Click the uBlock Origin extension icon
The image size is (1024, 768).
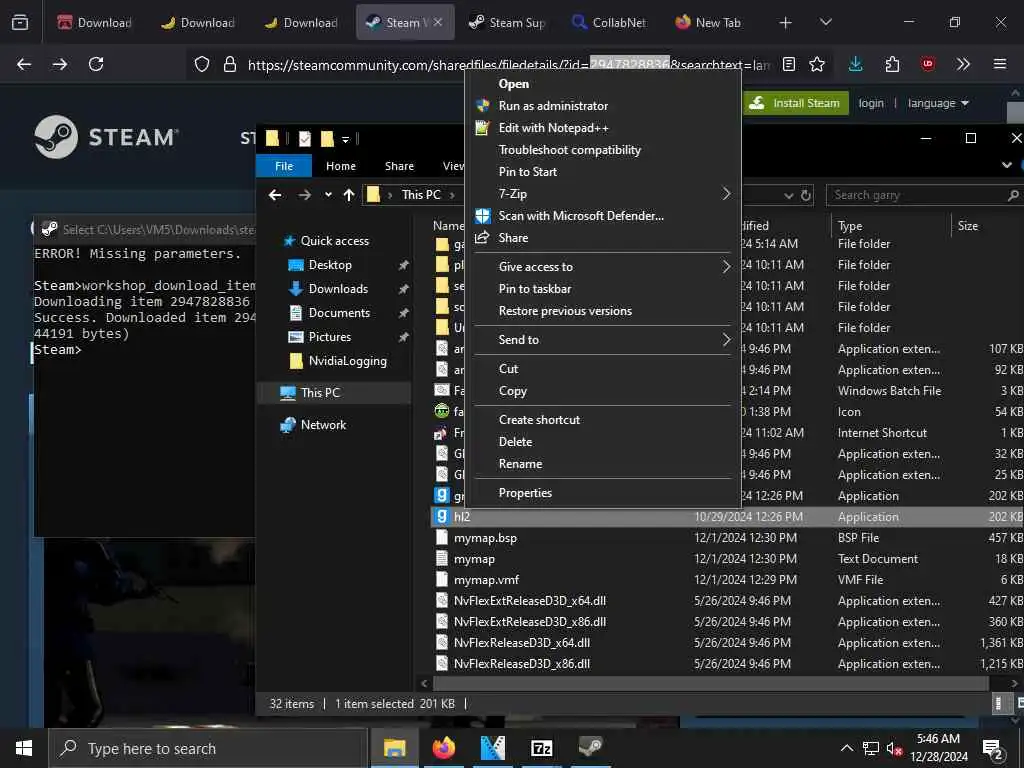pos(927,64)
